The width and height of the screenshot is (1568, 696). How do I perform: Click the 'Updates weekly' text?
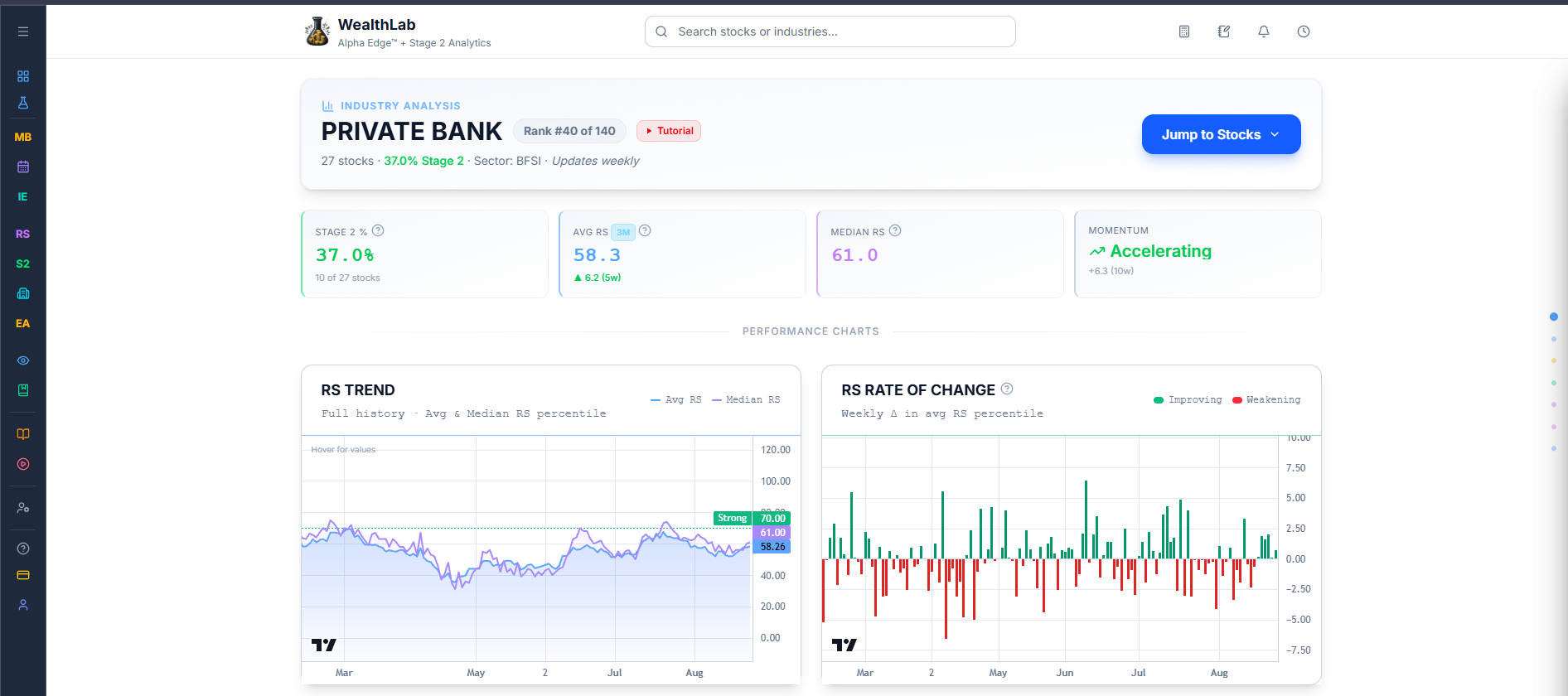[595, 161]
